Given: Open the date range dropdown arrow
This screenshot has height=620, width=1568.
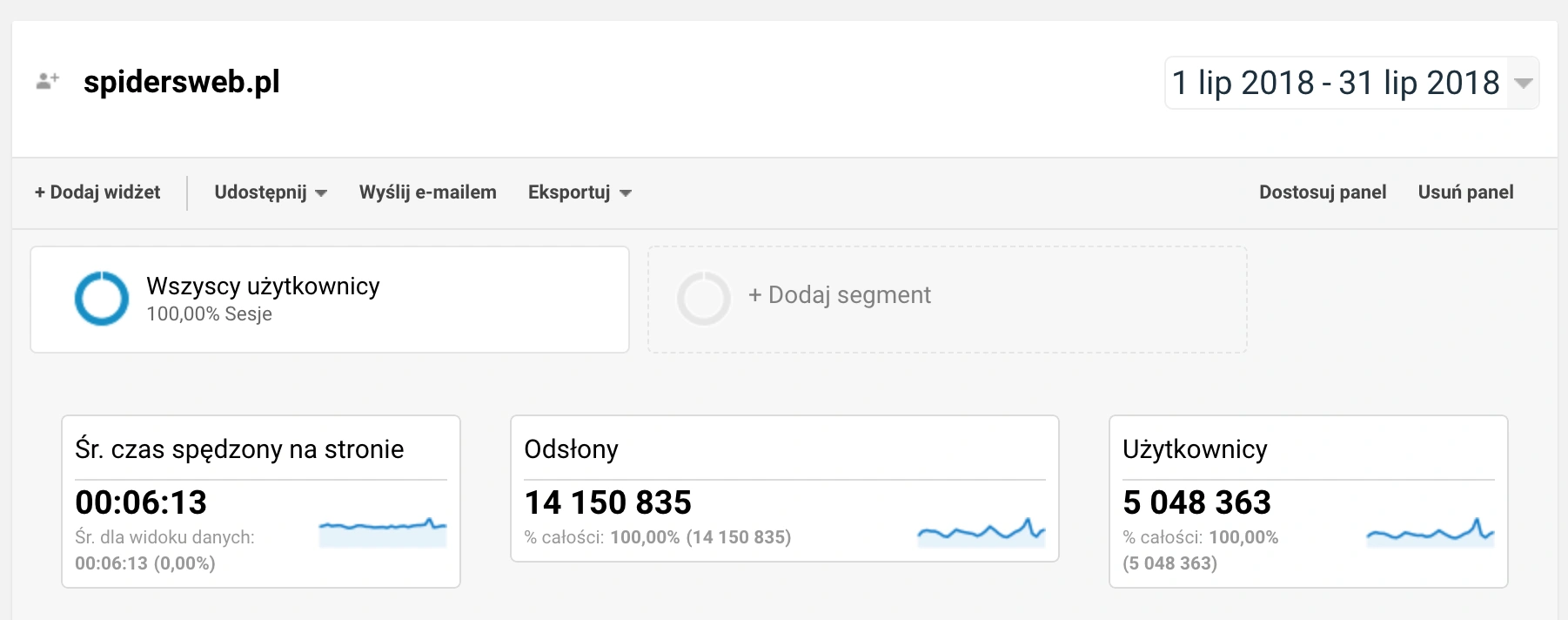Looking at the screenshot, I should [x=1523, y=84].
